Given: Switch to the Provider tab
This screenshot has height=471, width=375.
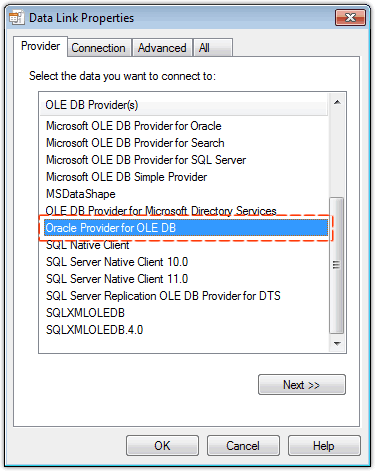Looking at the screenshot, I should tap(40, 46).
